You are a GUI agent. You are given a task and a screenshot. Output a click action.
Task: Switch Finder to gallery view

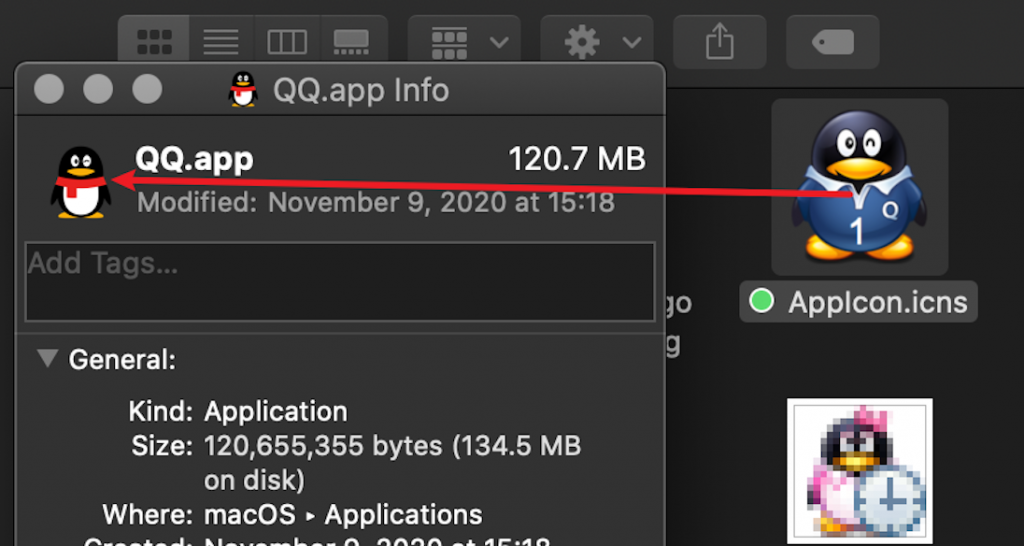pos(350,41)
